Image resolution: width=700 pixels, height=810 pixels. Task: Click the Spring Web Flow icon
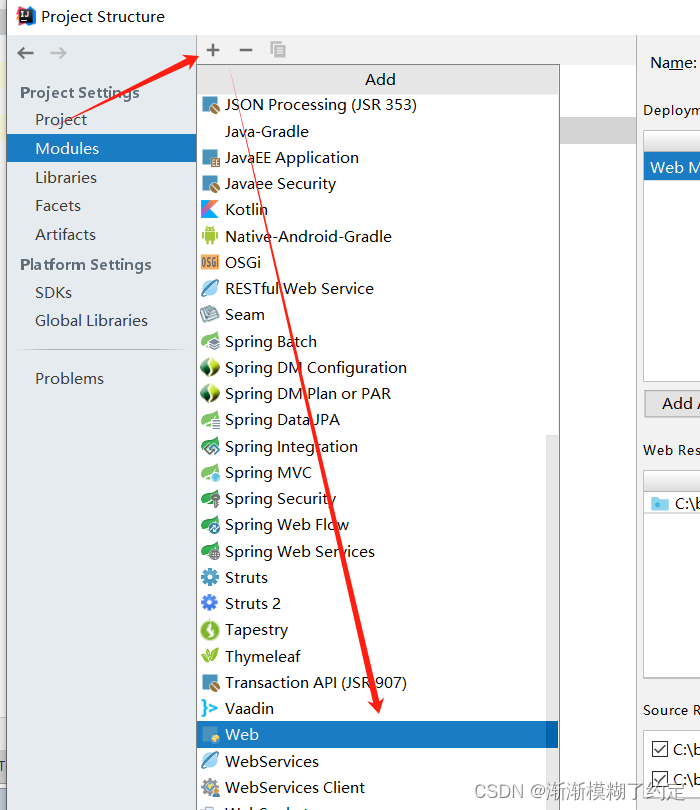pyautogui.click(x=210, y=525)
